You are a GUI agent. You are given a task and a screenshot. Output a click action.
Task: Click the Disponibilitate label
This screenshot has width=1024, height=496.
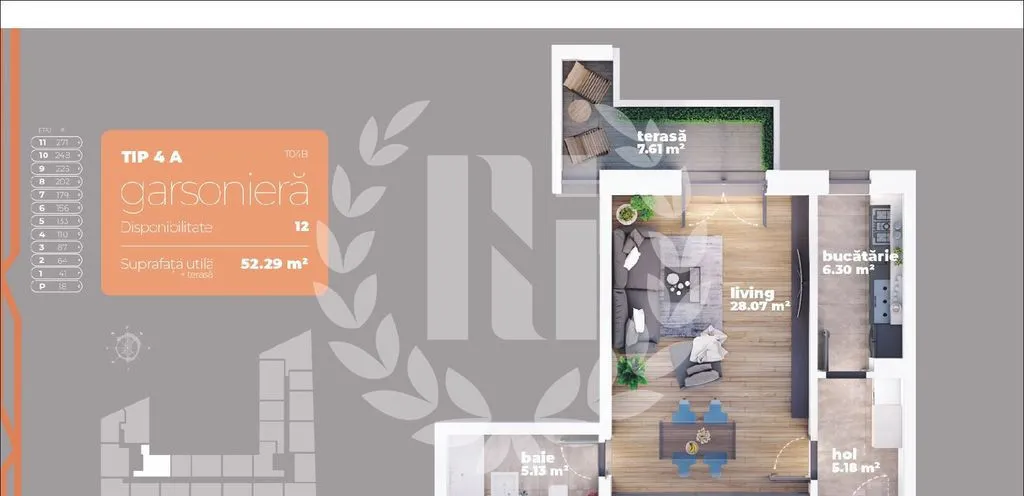[166, 227]
